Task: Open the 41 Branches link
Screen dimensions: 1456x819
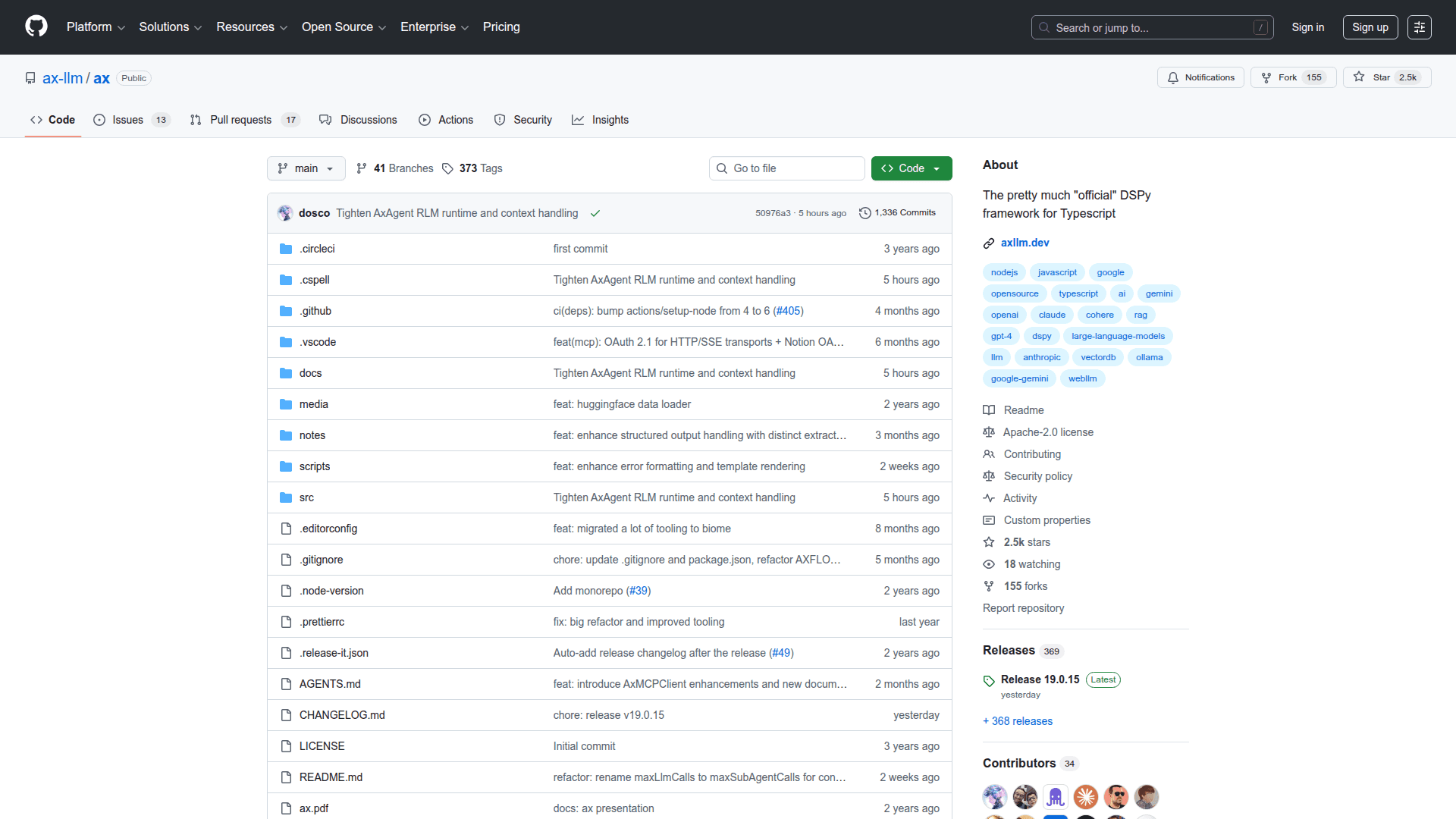Action: click(x=395, y=168)
